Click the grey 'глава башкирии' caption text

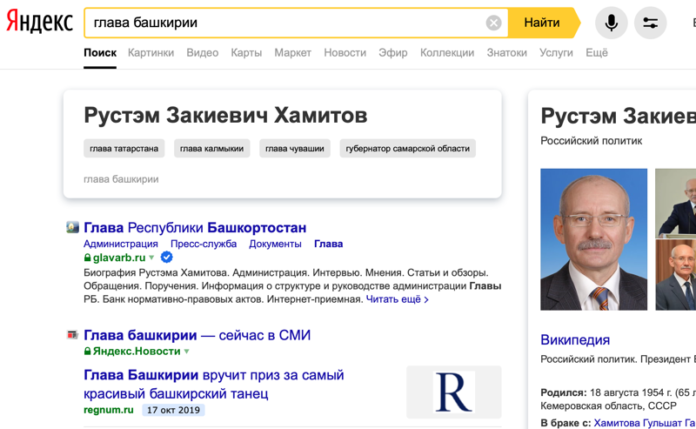click(x=121, y=179)
